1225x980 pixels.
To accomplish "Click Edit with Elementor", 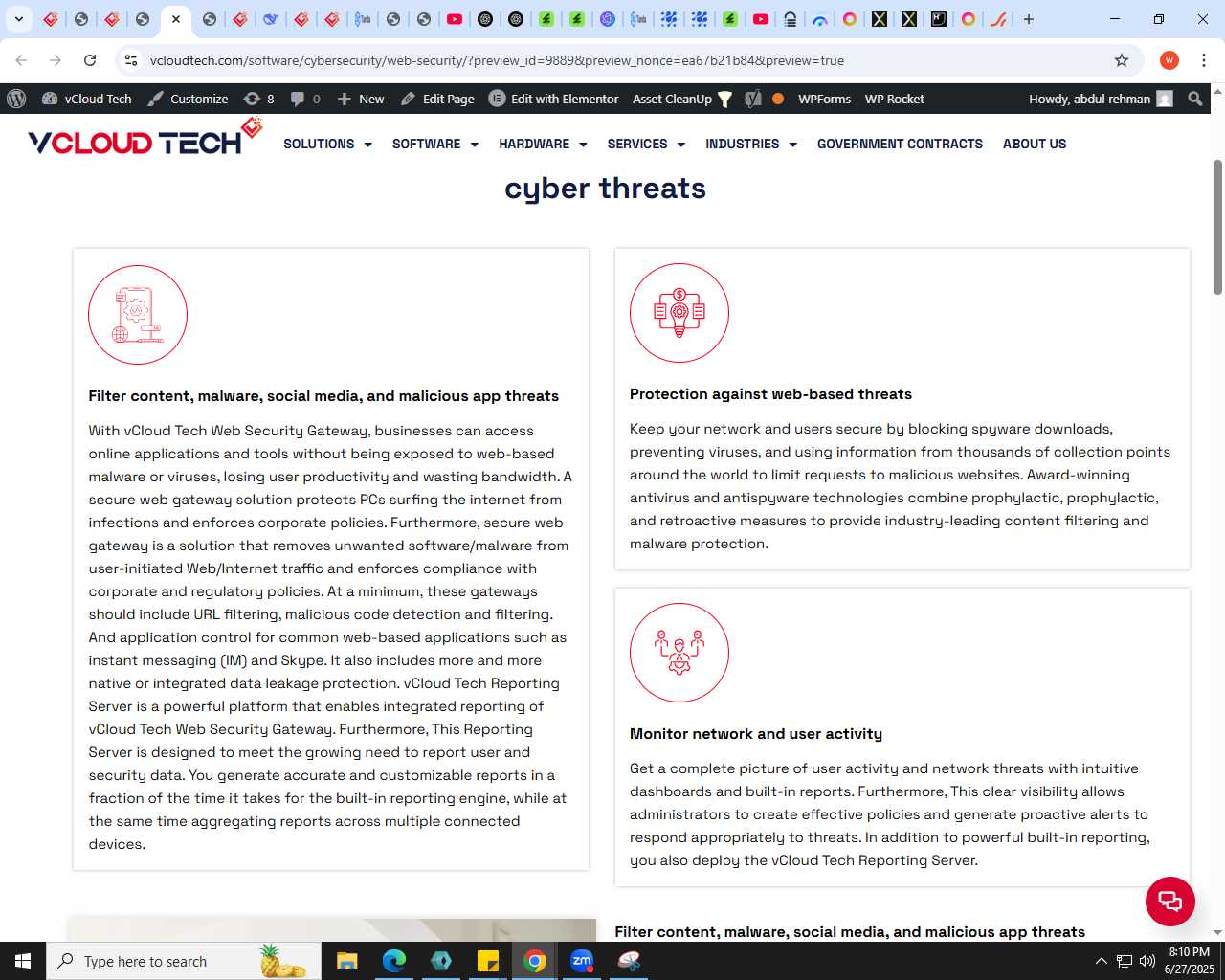I will tap(554, 99).
